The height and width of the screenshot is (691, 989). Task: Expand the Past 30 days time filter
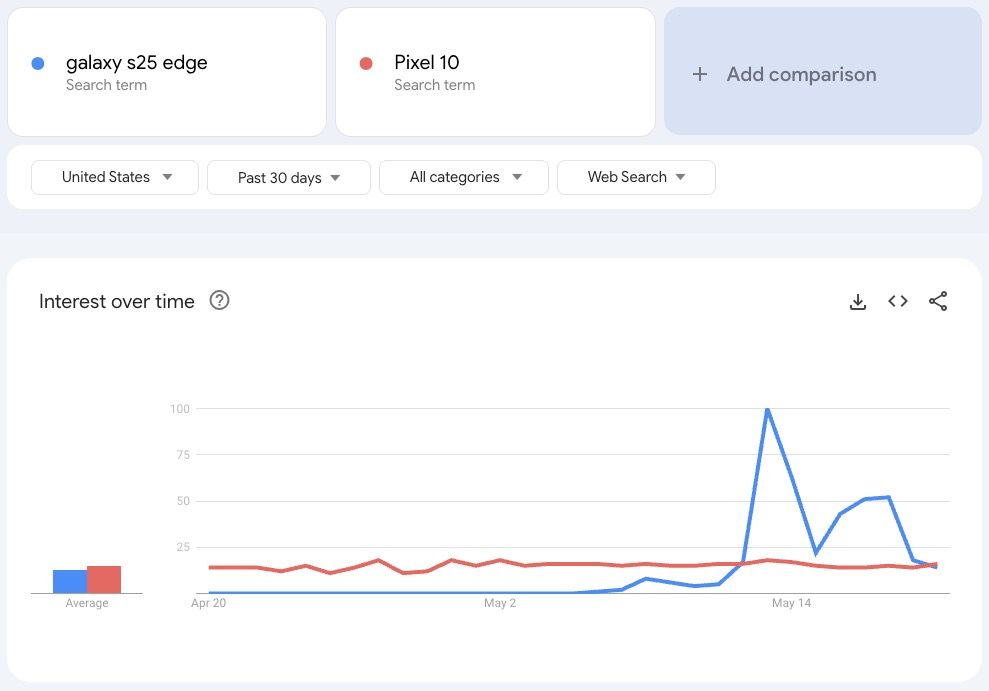(x=288, y=178)
